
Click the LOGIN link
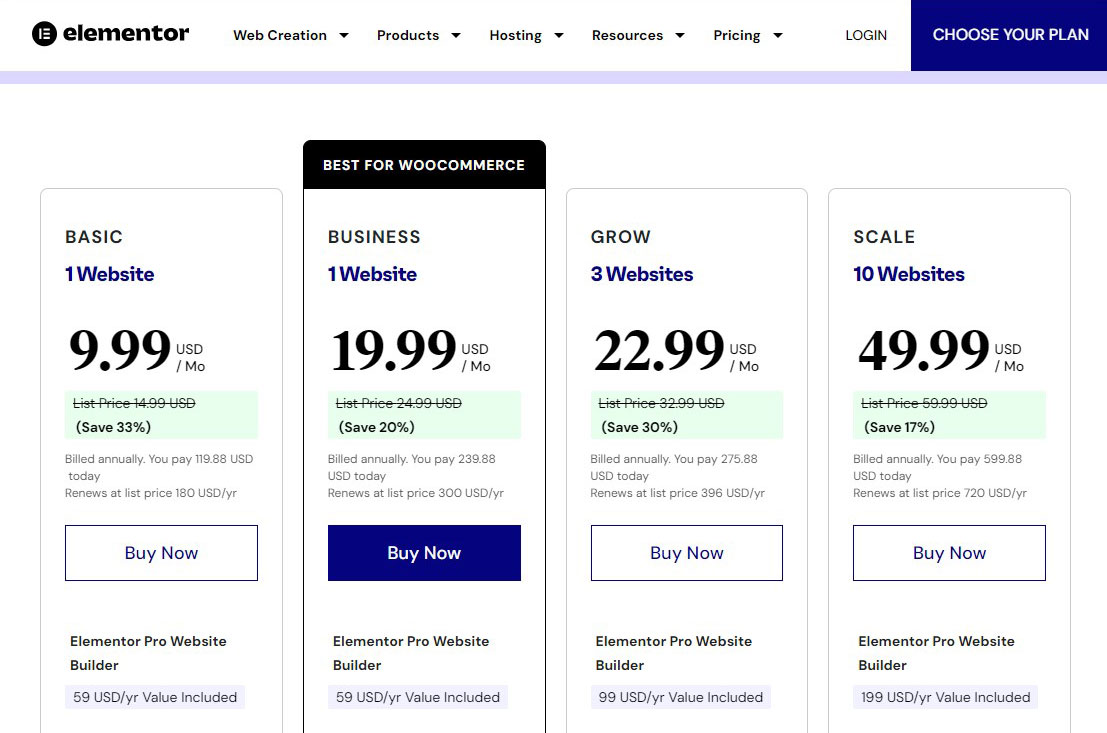pyautogui.click(x=866, y=35)
